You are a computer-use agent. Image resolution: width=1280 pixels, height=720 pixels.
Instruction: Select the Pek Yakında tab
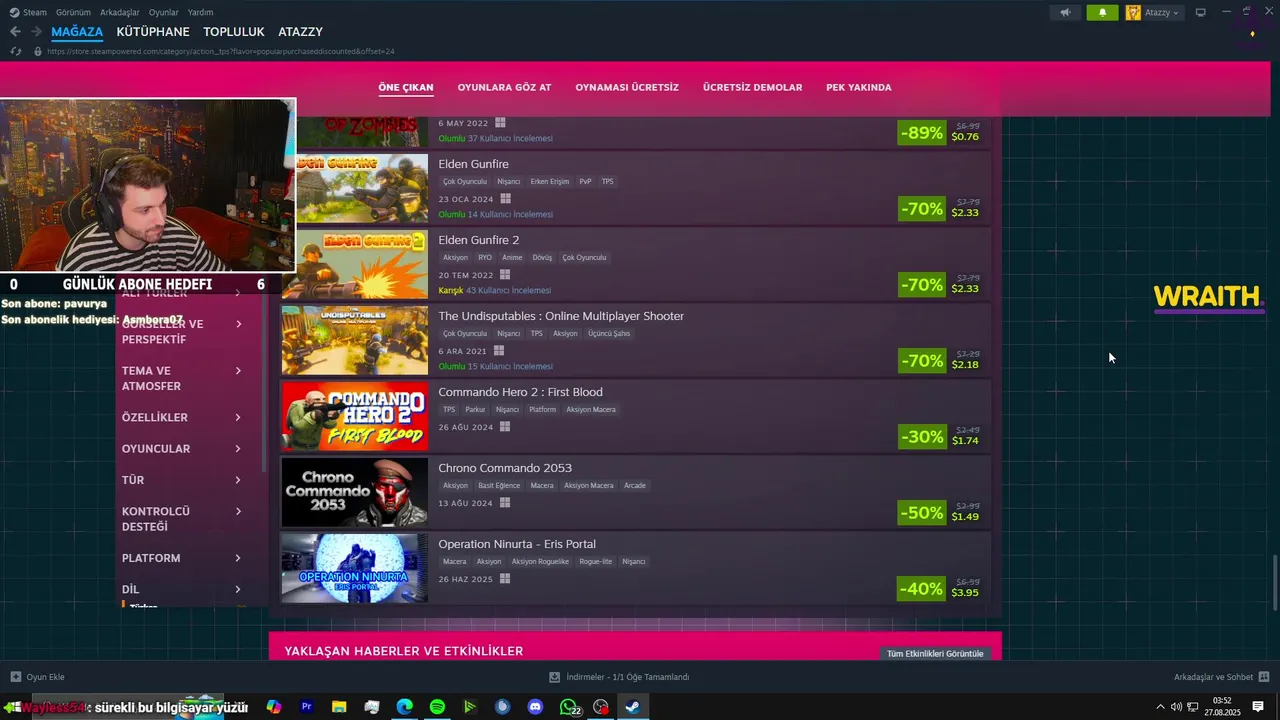coord(858,87)
